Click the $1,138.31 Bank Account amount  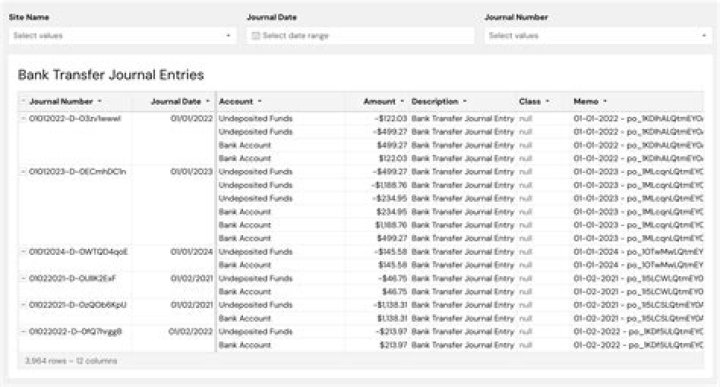click(392, 318)
